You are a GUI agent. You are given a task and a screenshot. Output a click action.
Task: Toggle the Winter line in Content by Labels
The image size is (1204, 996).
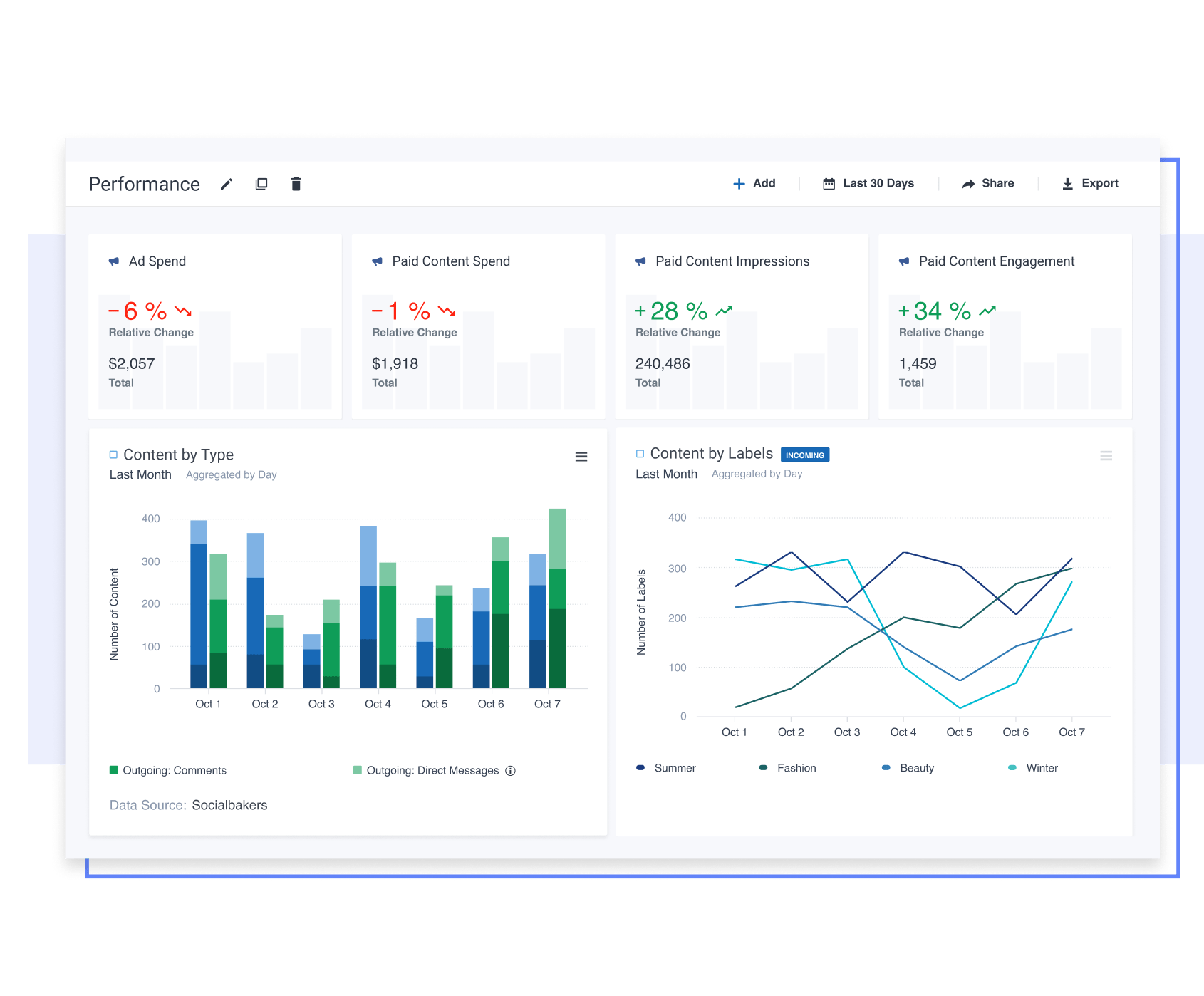point(1032,767)
